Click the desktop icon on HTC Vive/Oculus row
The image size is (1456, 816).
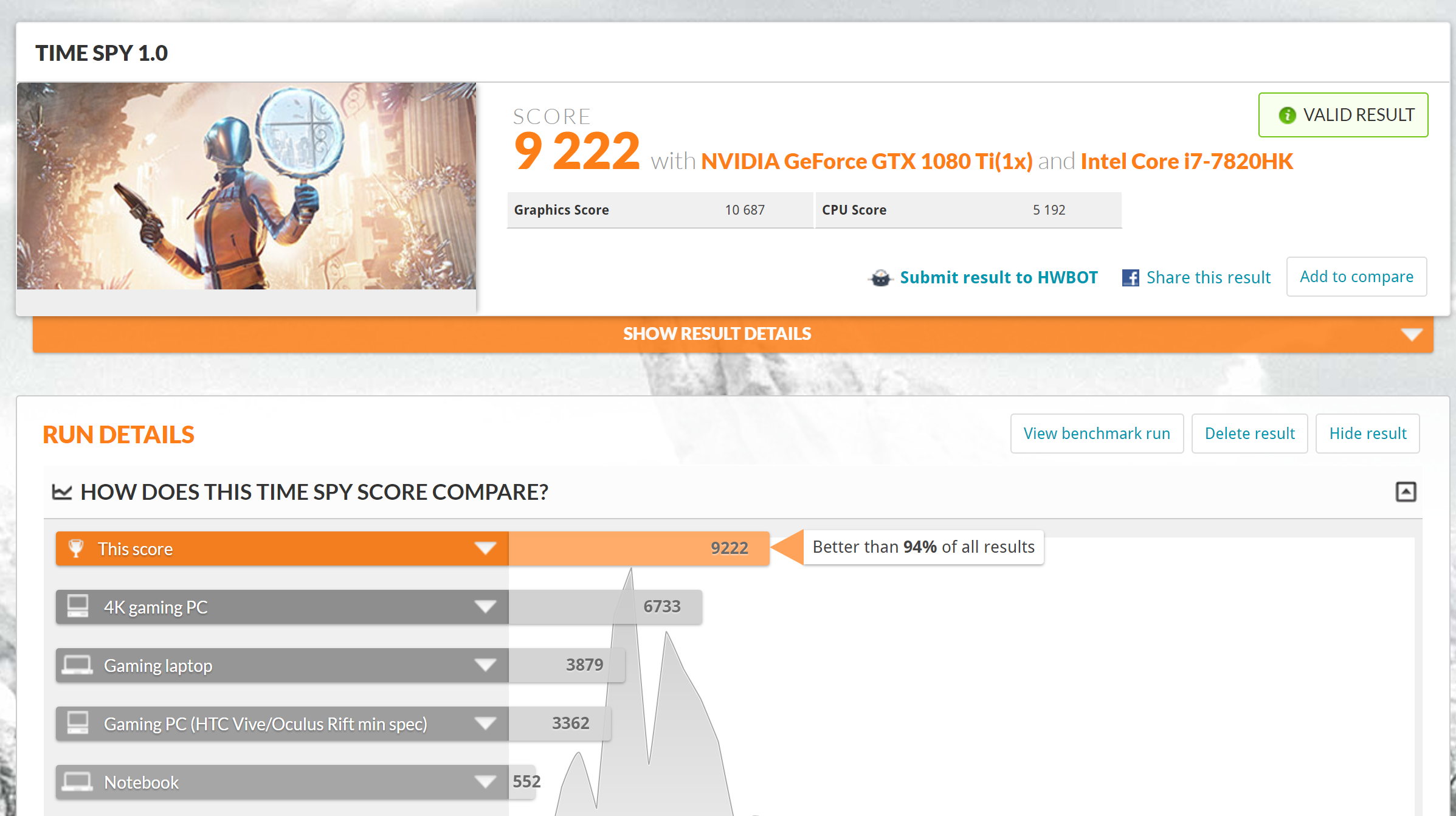click(78, 723)
